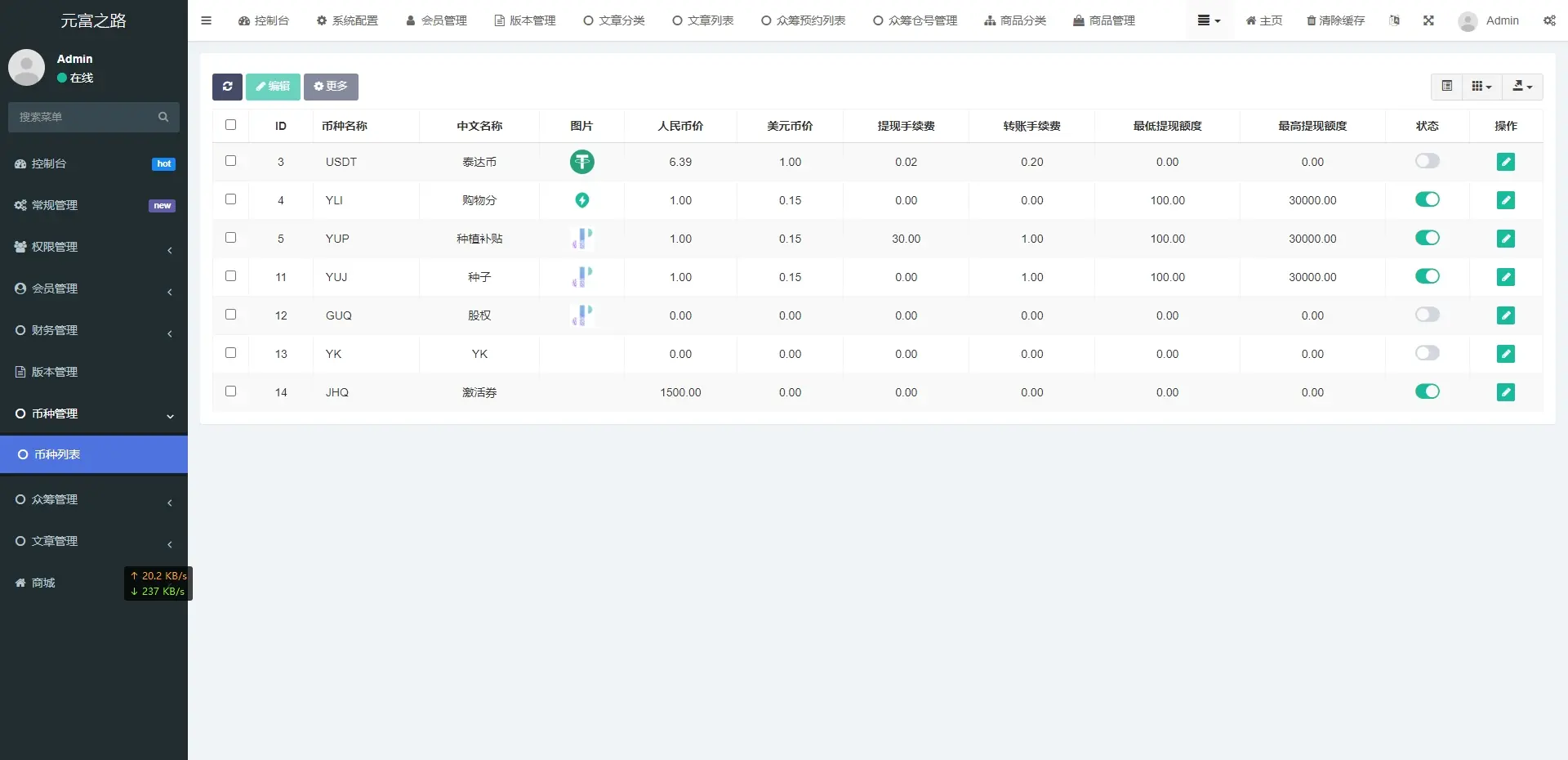Select 币种列表 in the sidebar
The width and height of the screenshot is (1568, 760).
94,454
